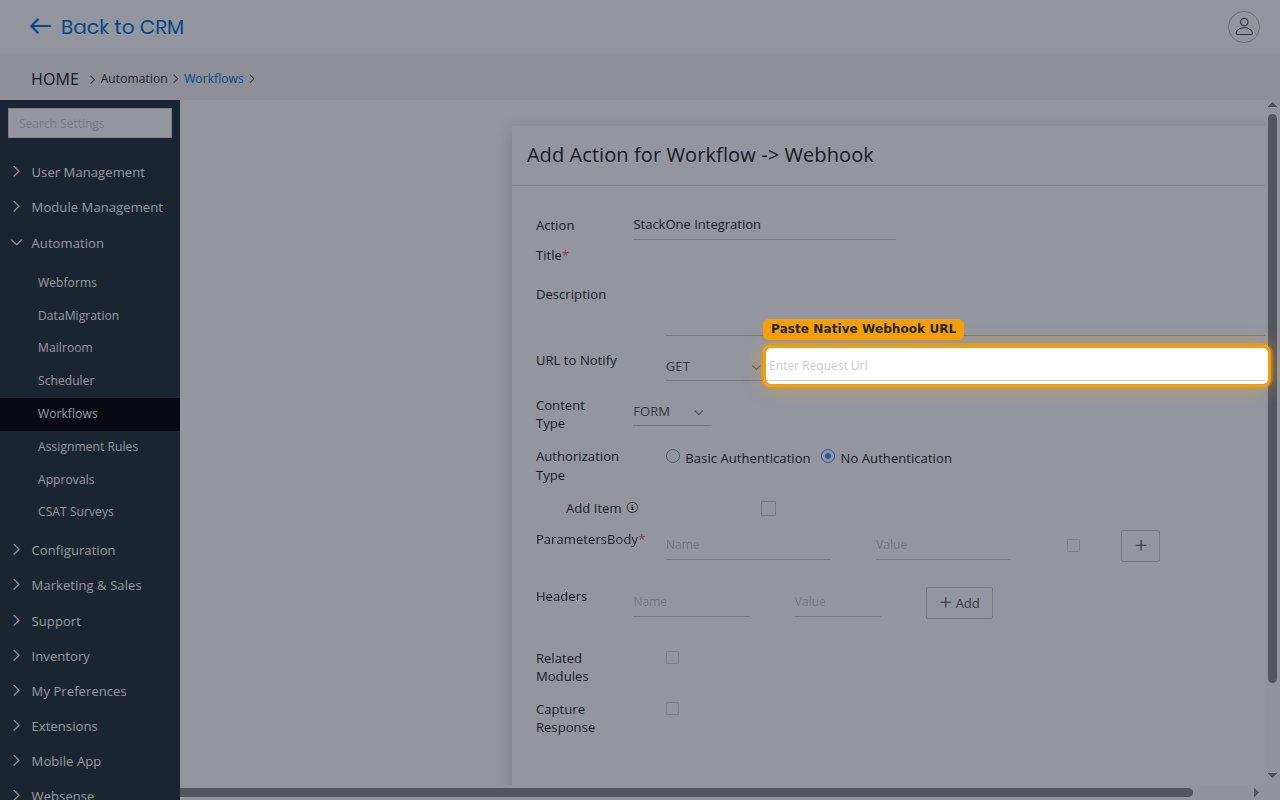Click the Headers Value field
1280x800 pixels.
click(x=838, y=602)
